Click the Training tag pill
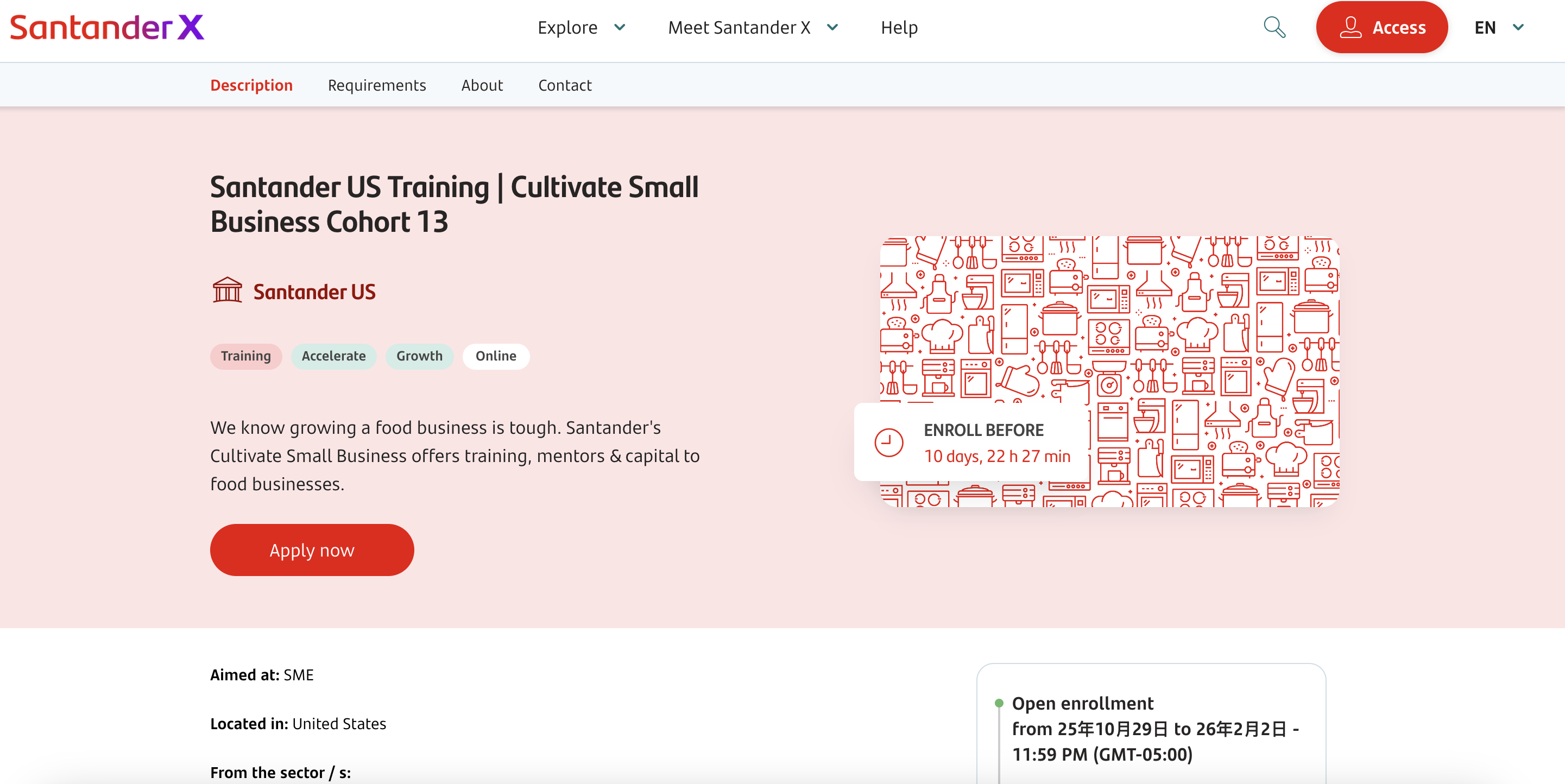Screen dimensions: 1565x784 click(x=245, y=356)
